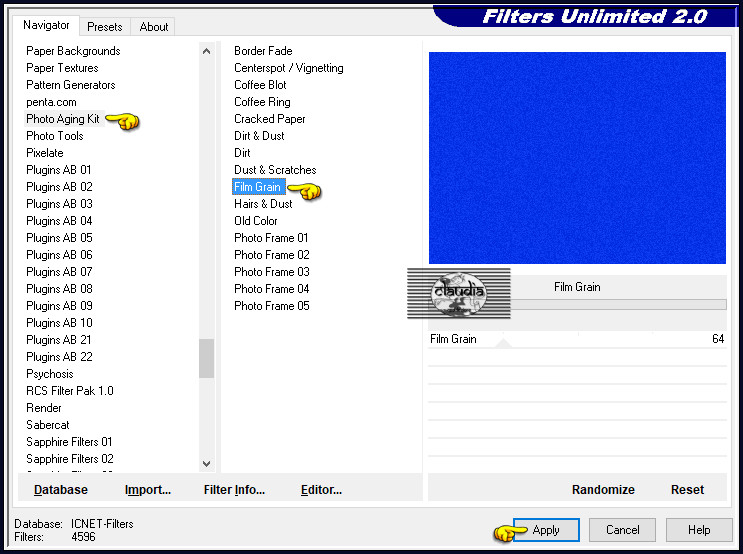Click the category list scrollbar thumb

(206, 358)
